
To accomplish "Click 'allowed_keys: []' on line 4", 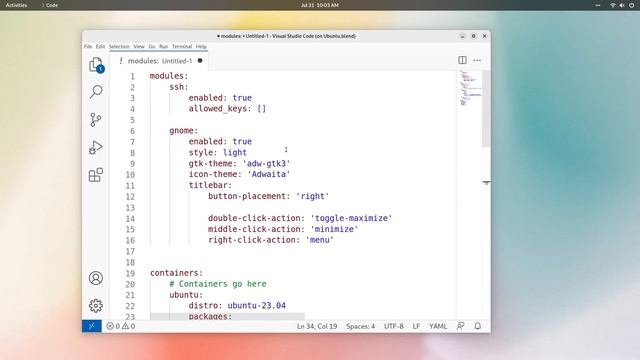I will coord(227,109).
